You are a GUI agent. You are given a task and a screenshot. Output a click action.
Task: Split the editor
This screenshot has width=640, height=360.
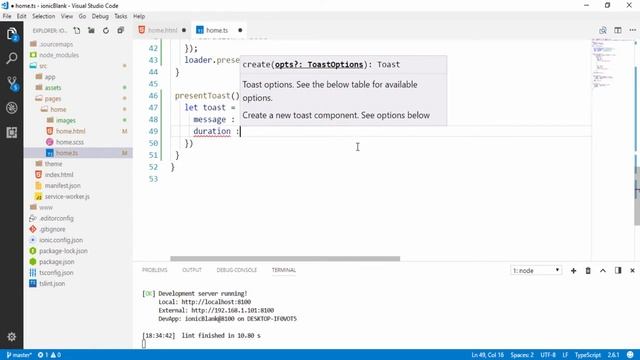click(618, 30)
